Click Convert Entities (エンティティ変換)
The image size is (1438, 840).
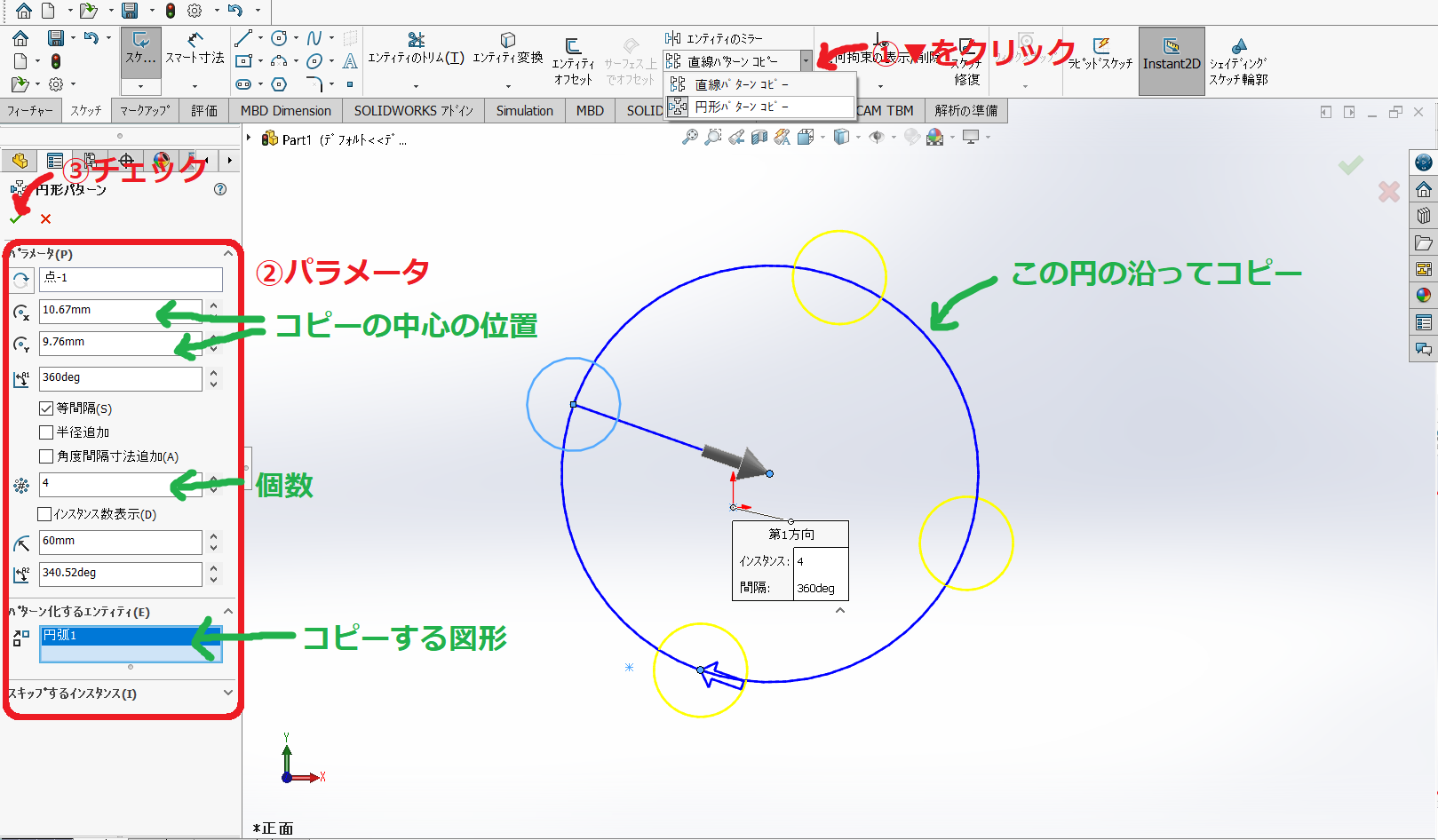[507, 49]
